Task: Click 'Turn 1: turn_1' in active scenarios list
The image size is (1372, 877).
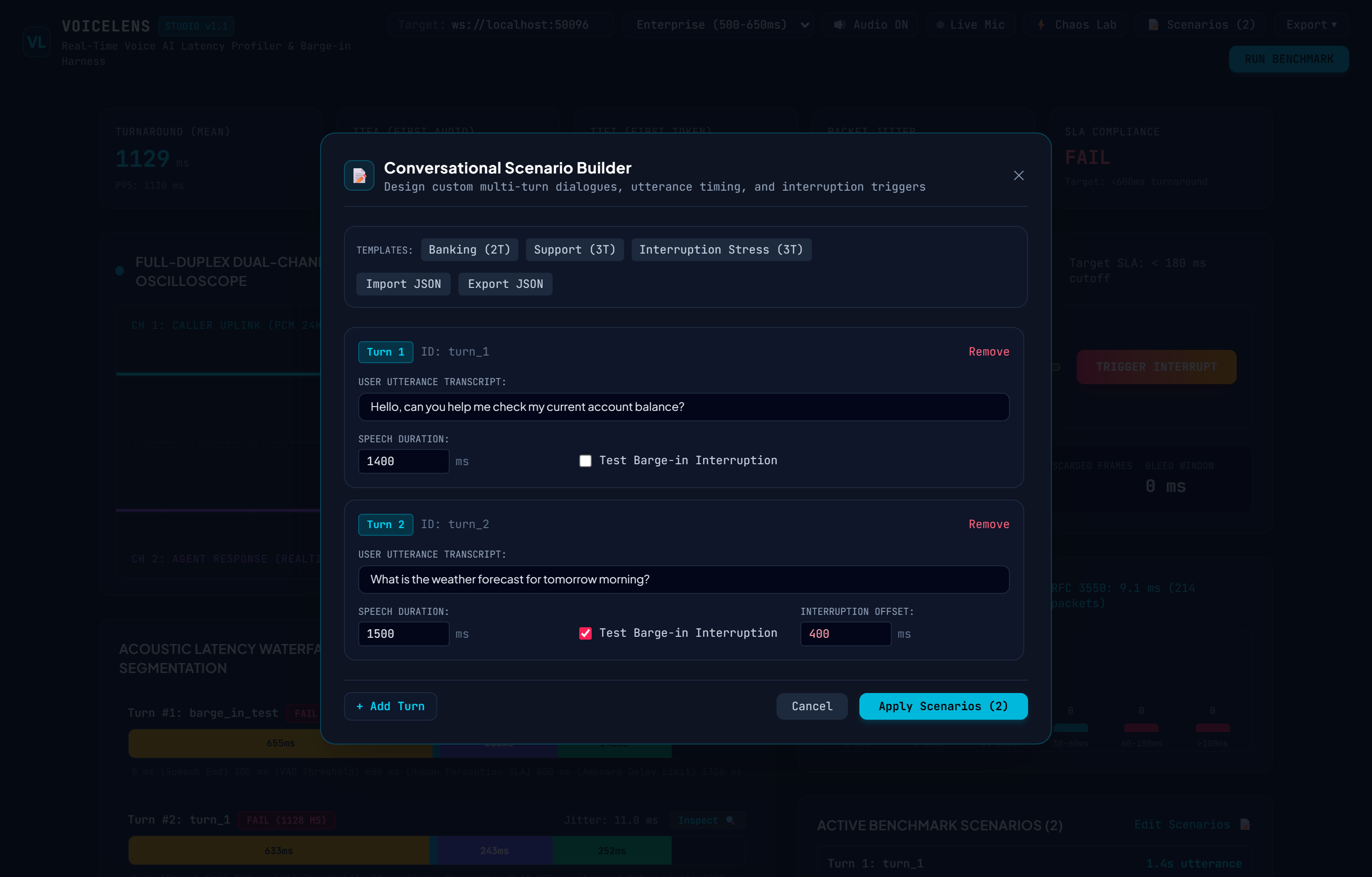Action: (875, 864)
